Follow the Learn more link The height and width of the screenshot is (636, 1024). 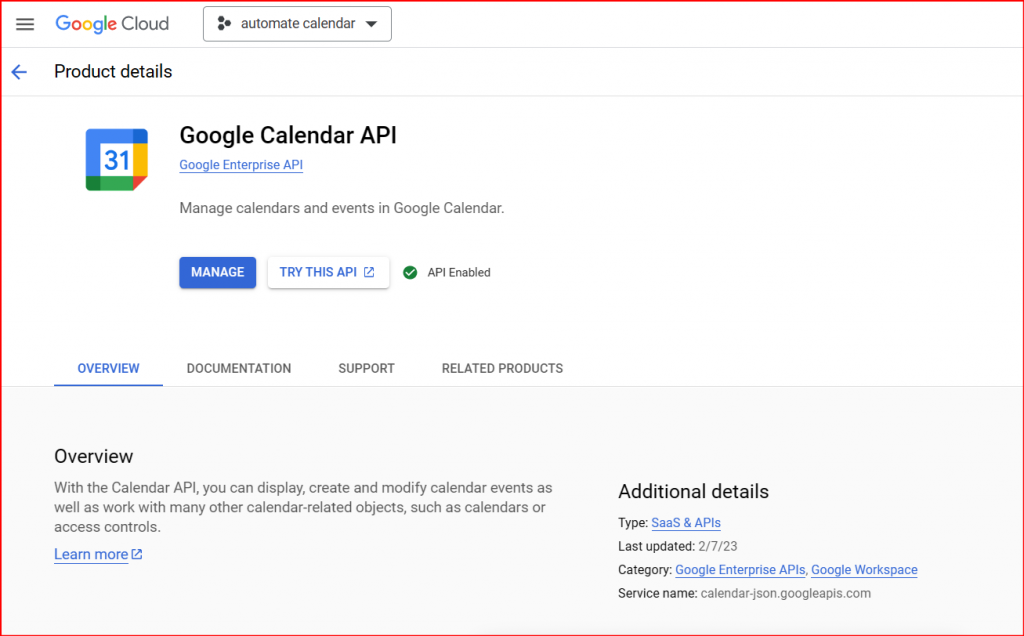91,554
